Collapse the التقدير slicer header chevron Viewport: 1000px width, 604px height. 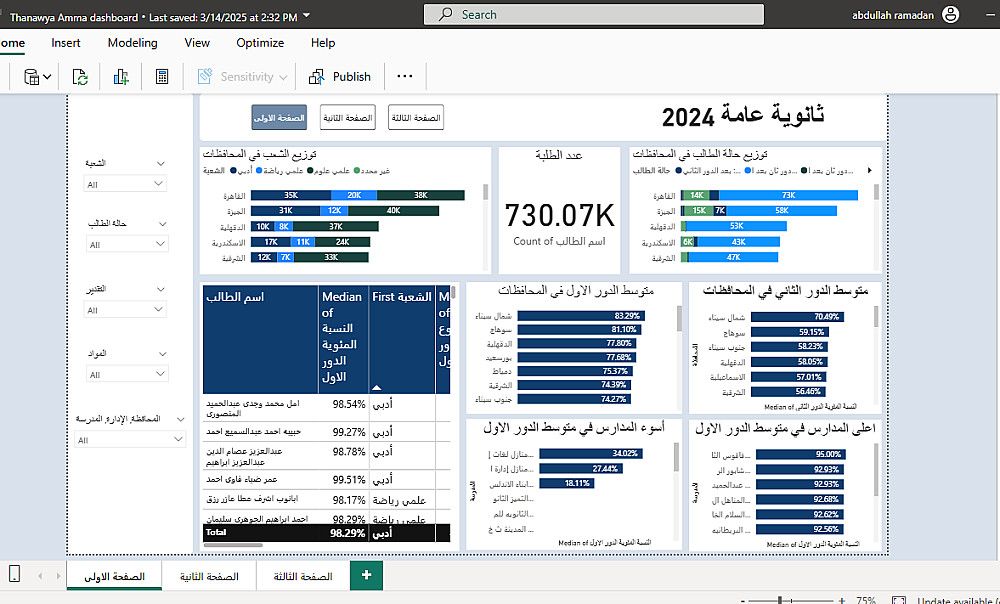pyautogui.click(x=161, y=290)
